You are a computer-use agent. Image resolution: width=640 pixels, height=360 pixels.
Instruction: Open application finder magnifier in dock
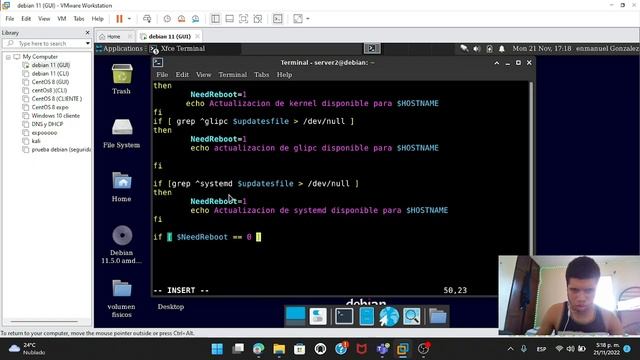(x=411, y=316)
